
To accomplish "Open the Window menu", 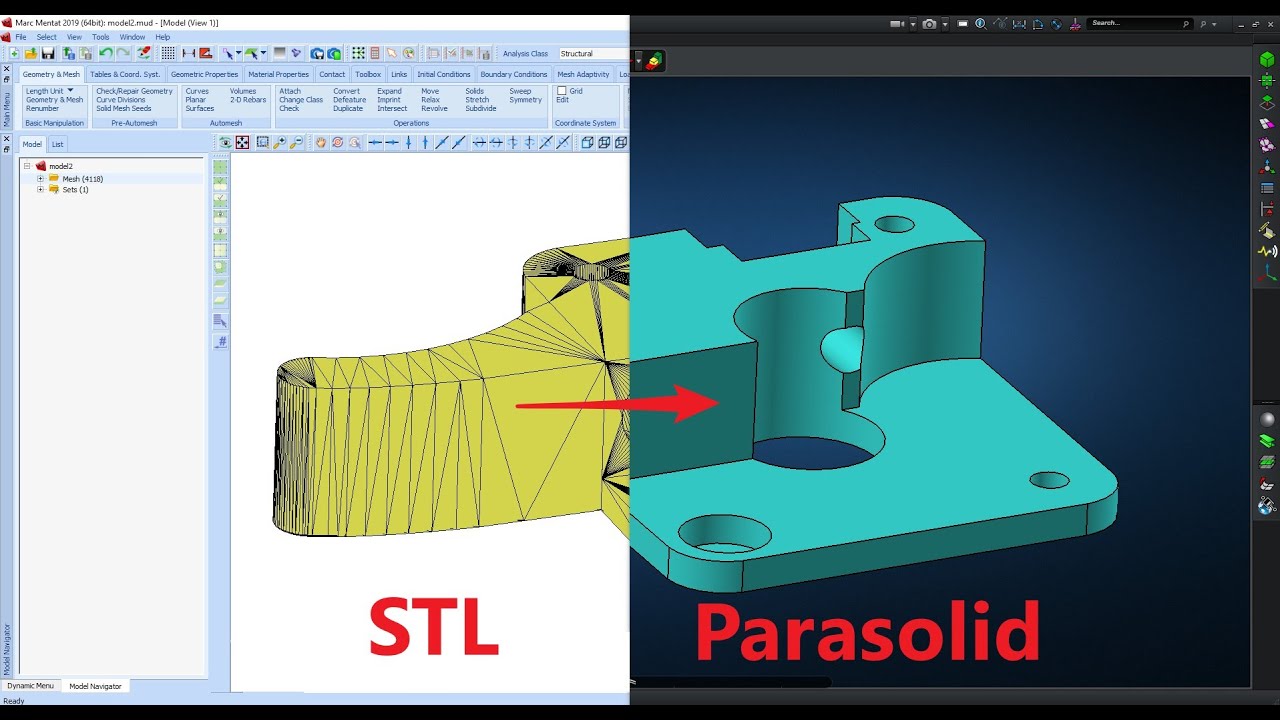I will (132, 37).
